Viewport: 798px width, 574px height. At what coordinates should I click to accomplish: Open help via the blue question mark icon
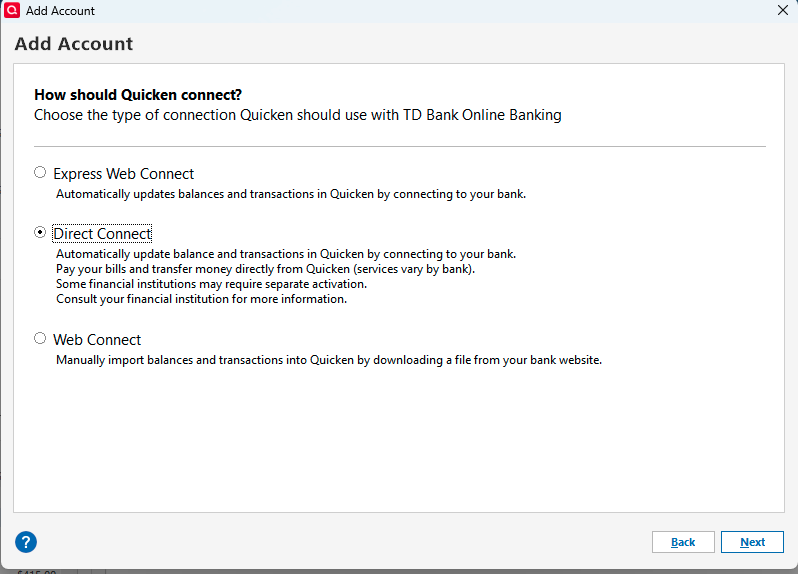[x=26, y=542]
